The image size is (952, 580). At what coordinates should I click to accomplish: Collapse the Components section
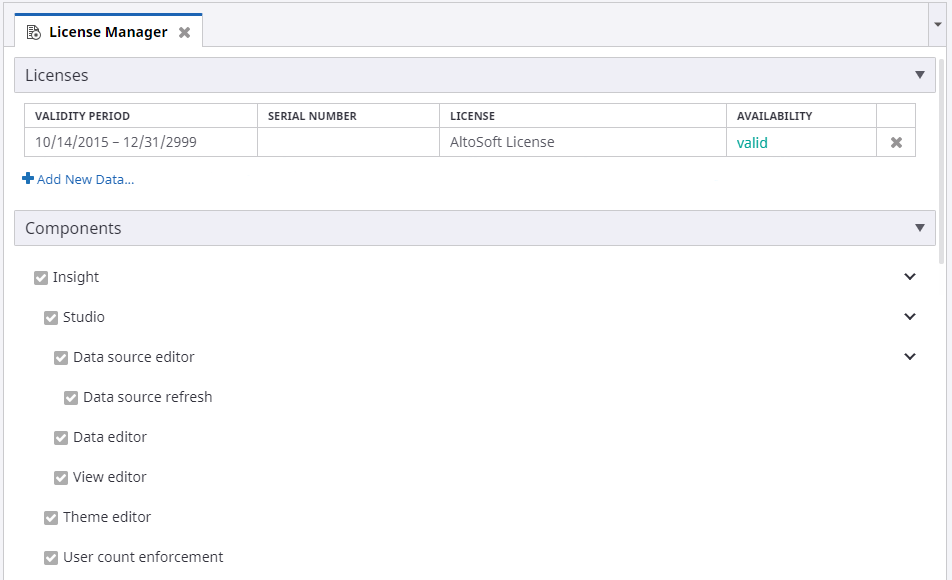coord(919,228)
